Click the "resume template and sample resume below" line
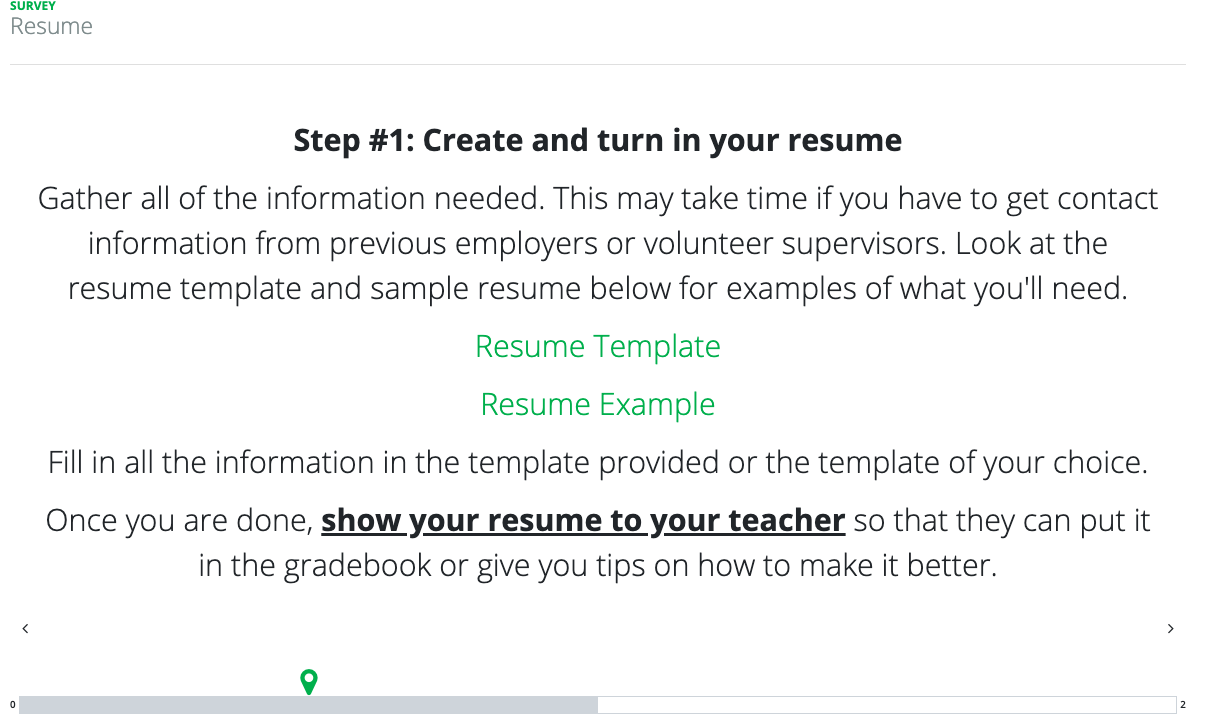Image resolution: width=1205 pixels, height=727 pixels. pyautogui.click(x=597, y=289)
